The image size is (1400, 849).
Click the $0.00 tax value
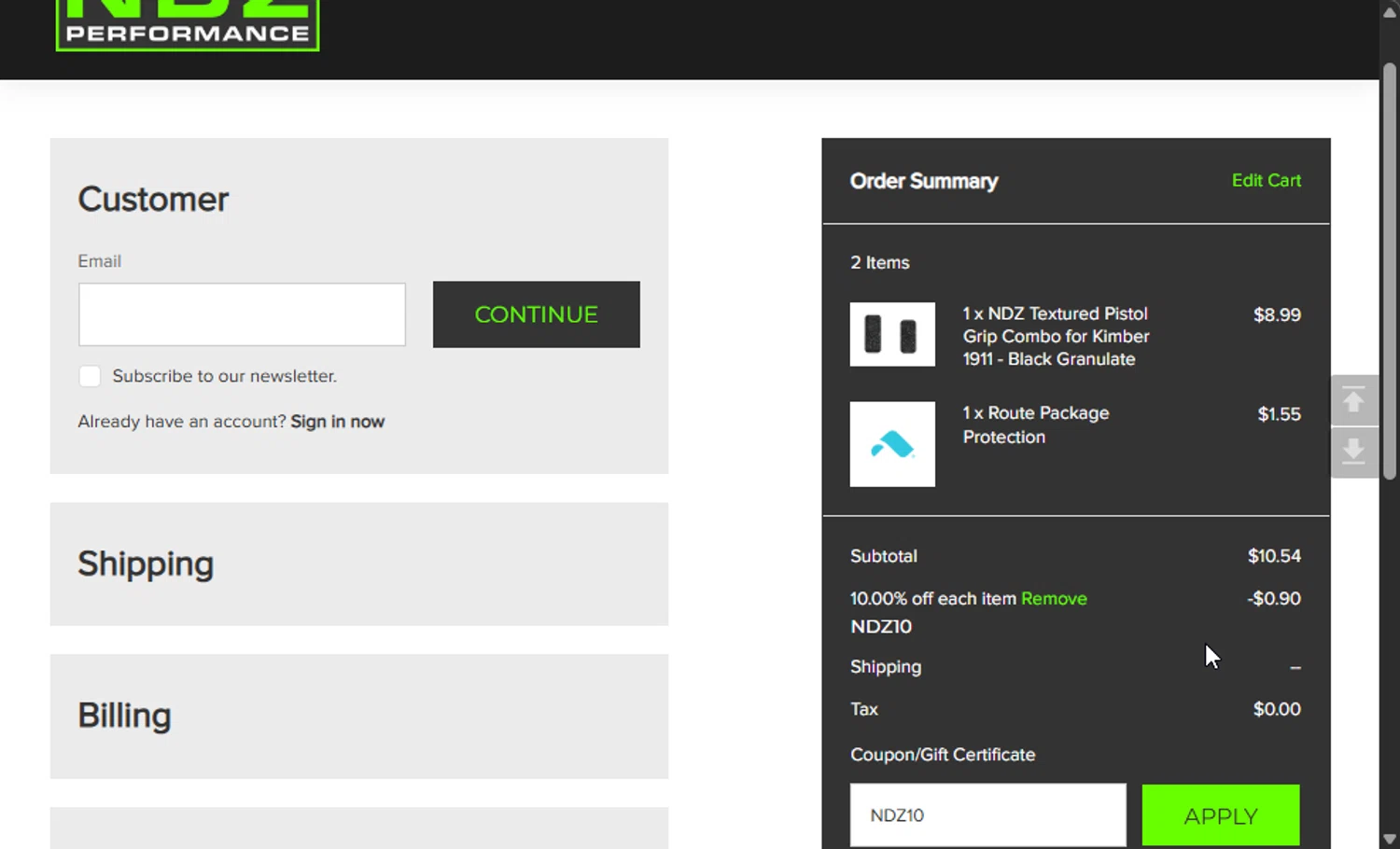pos(1277,709)
